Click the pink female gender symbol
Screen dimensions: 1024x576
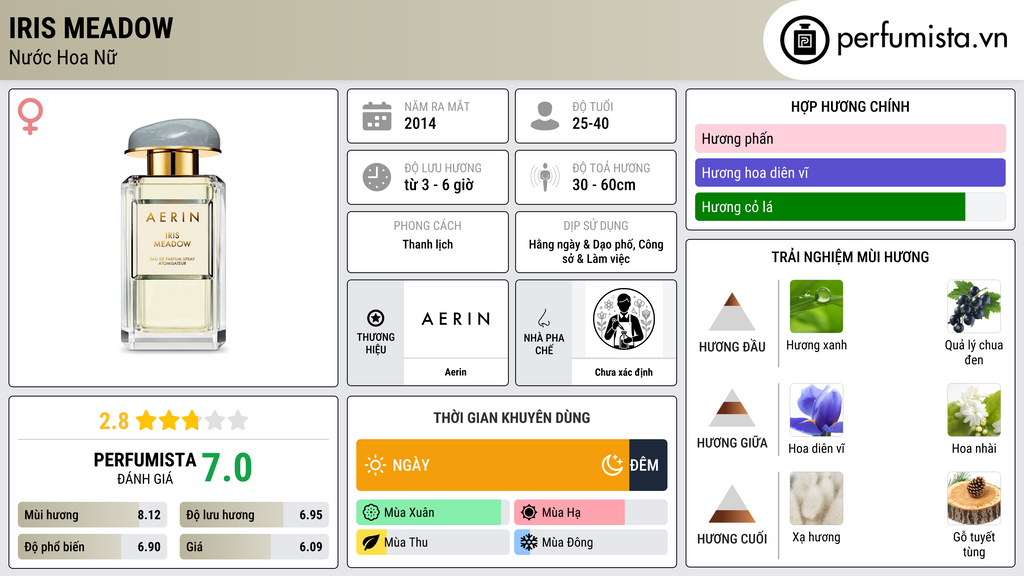point(30,116)
